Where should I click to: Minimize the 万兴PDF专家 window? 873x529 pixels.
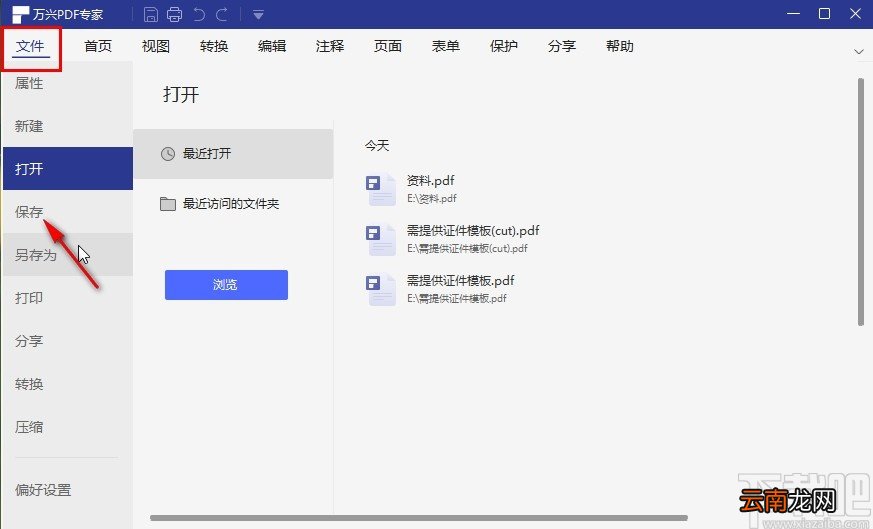click(x=793, y=13)
